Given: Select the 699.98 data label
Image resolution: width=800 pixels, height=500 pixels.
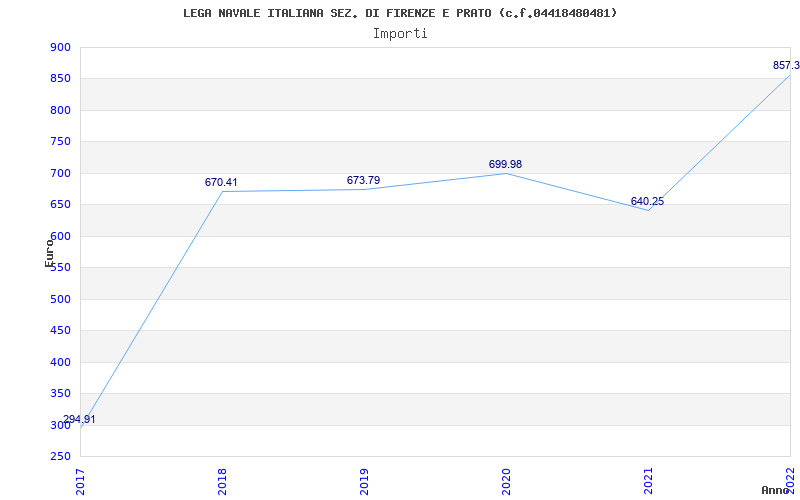Looking at the screenshot, I should [505, 164].
